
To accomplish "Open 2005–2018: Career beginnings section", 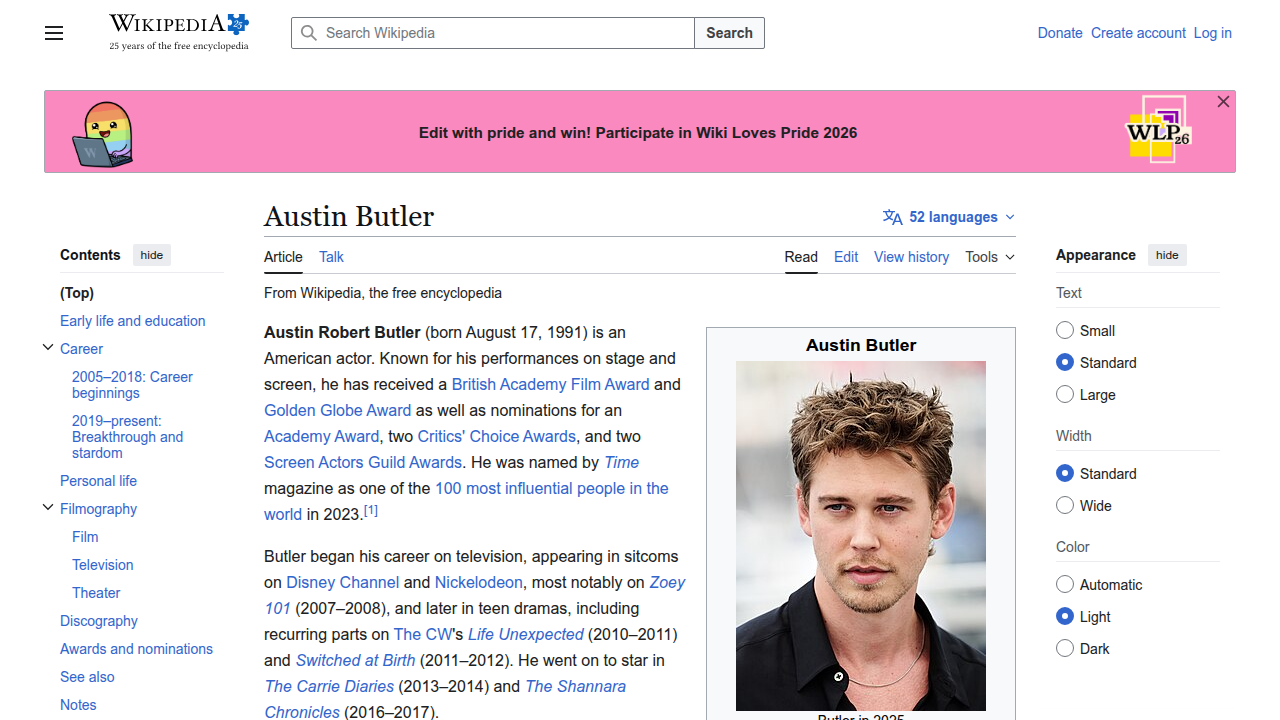I will tap(132, 385).
